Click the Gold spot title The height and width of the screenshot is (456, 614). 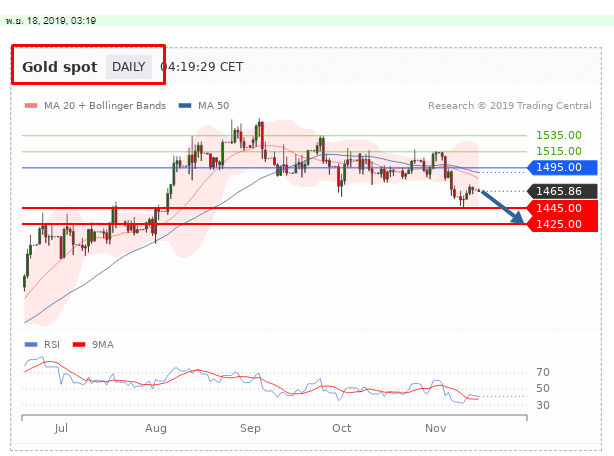[60, 67]
